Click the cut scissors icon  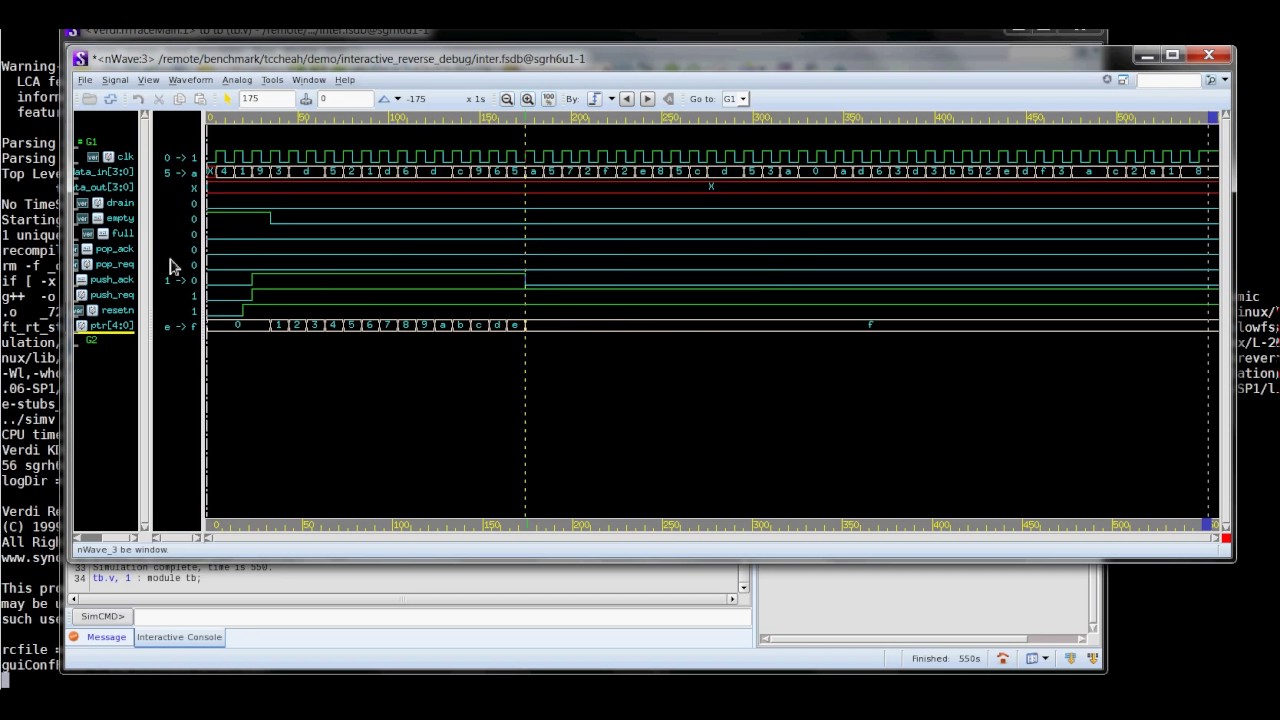click(159, 99)
